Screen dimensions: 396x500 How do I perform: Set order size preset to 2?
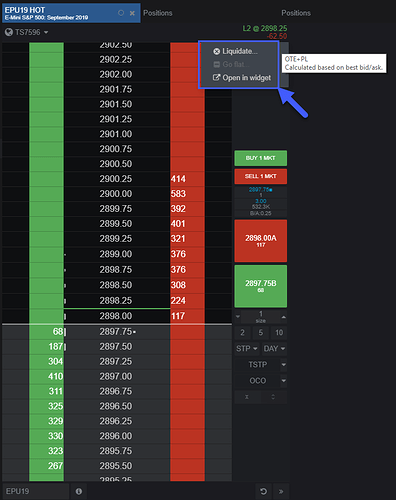pos(243,332)
